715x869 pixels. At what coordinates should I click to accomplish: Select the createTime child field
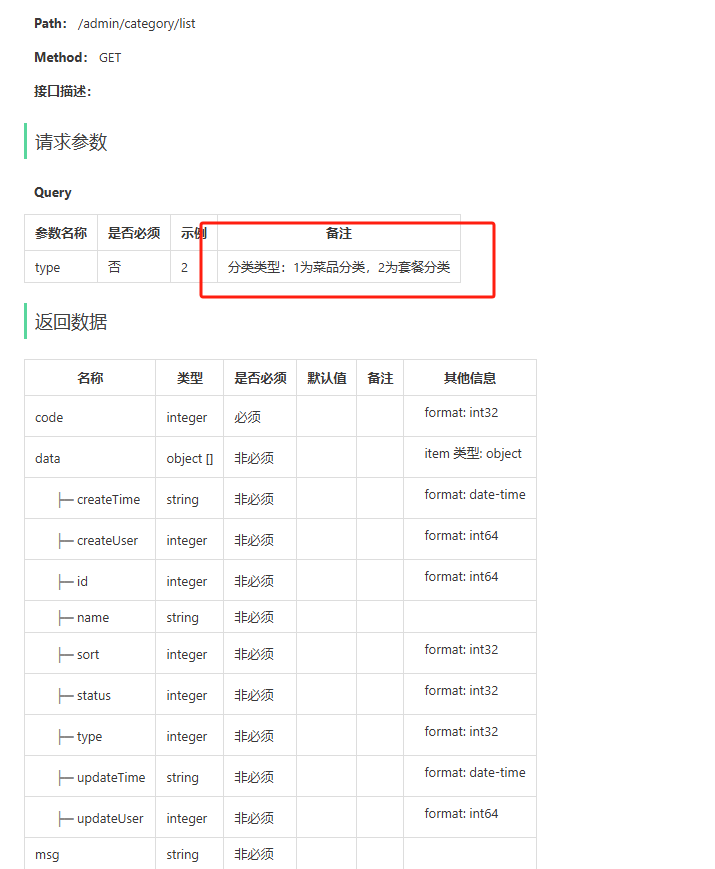pos(108,500)
